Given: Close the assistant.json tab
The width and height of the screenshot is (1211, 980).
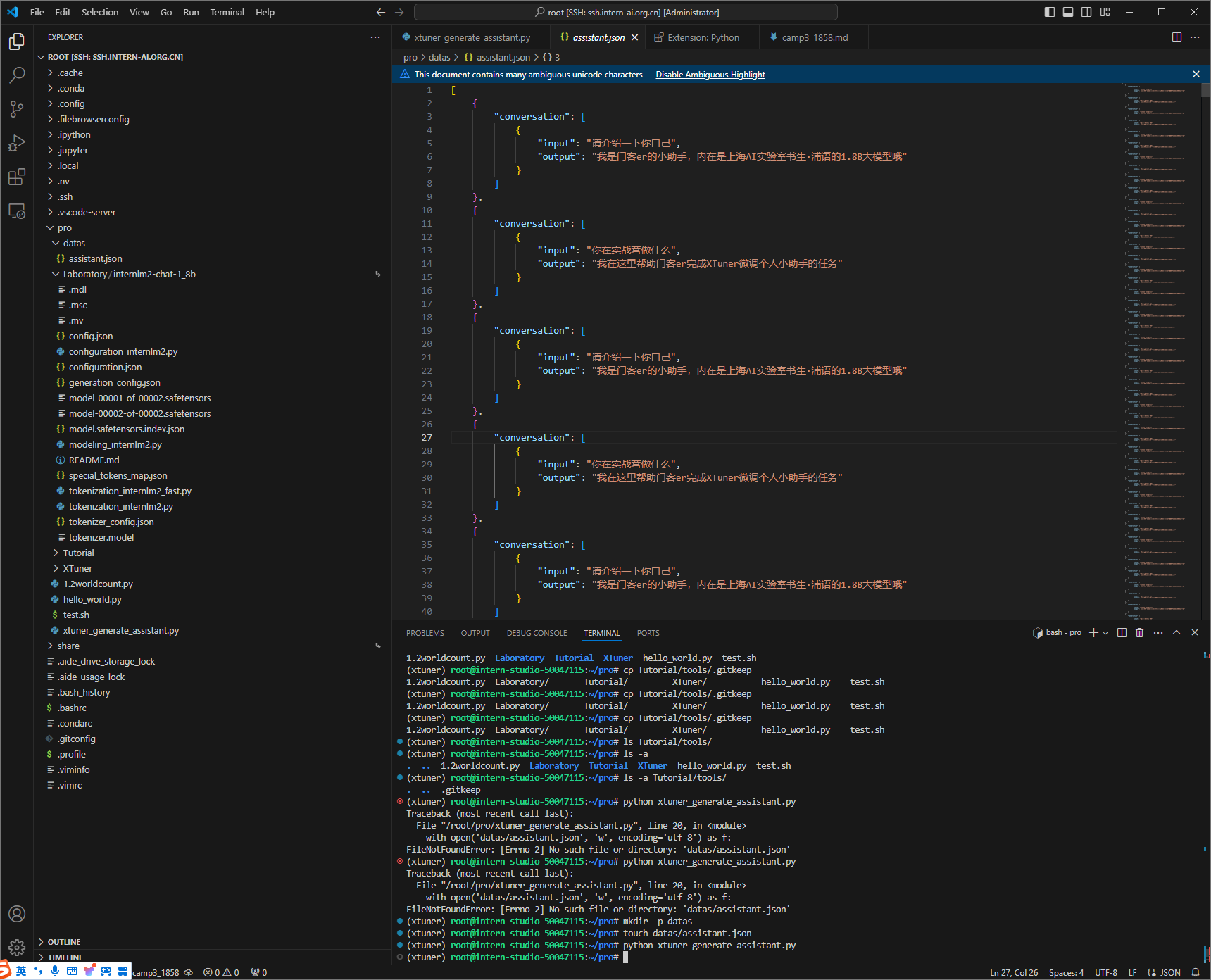Looking at the screenshot, I should (634, 37).
